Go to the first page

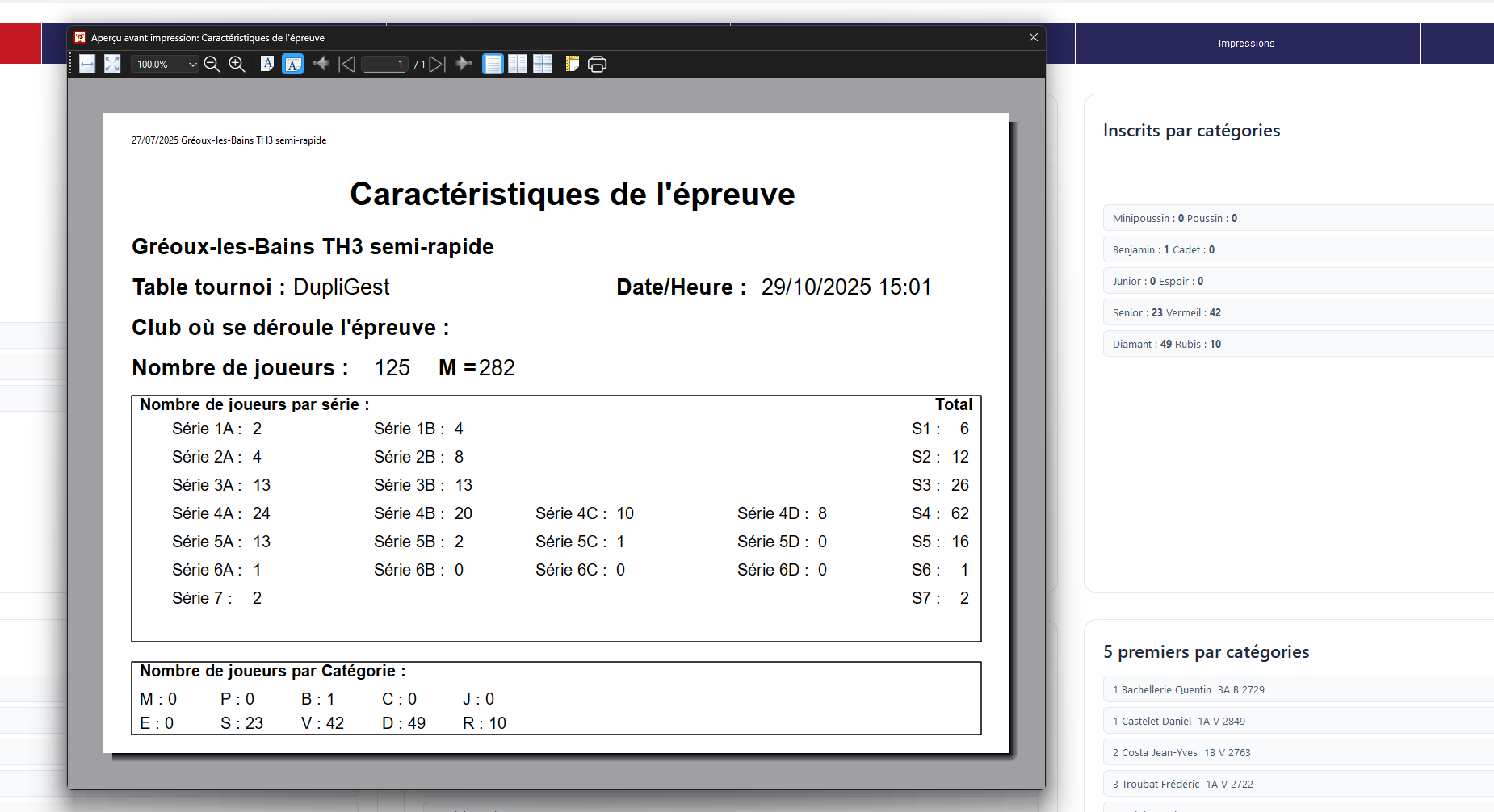click(x=321, y=65)
